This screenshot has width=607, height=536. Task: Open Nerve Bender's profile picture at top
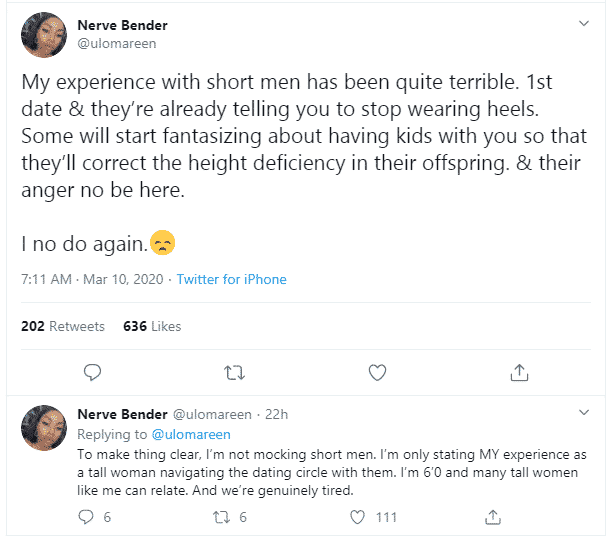[x=45, y=34]
